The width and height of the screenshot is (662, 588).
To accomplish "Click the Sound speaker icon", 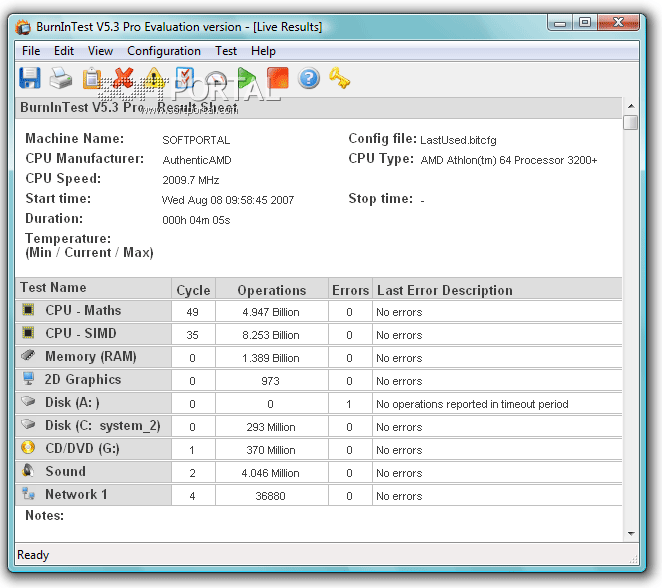I will pyautogui.click(x=28, y=470).
